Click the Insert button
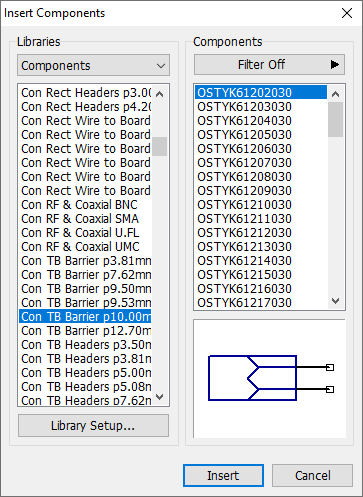Screen dimensions: 363x497 223,475
